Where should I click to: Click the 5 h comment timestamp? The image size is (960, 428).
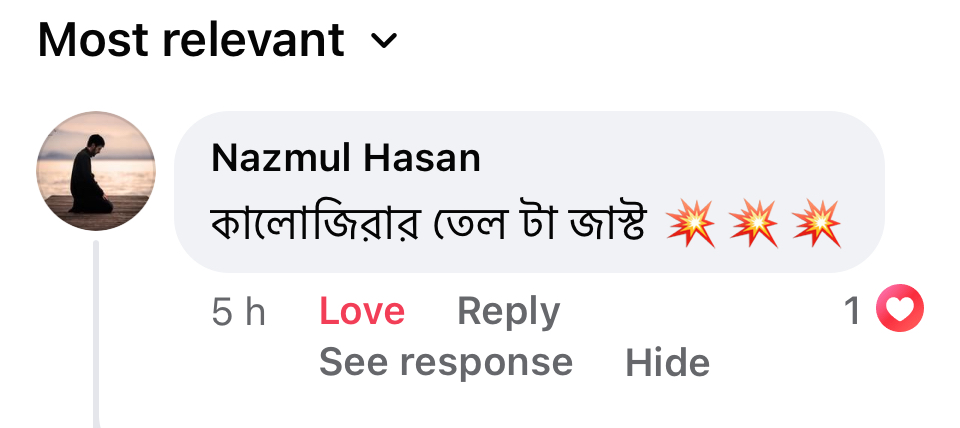pos(238,312)
